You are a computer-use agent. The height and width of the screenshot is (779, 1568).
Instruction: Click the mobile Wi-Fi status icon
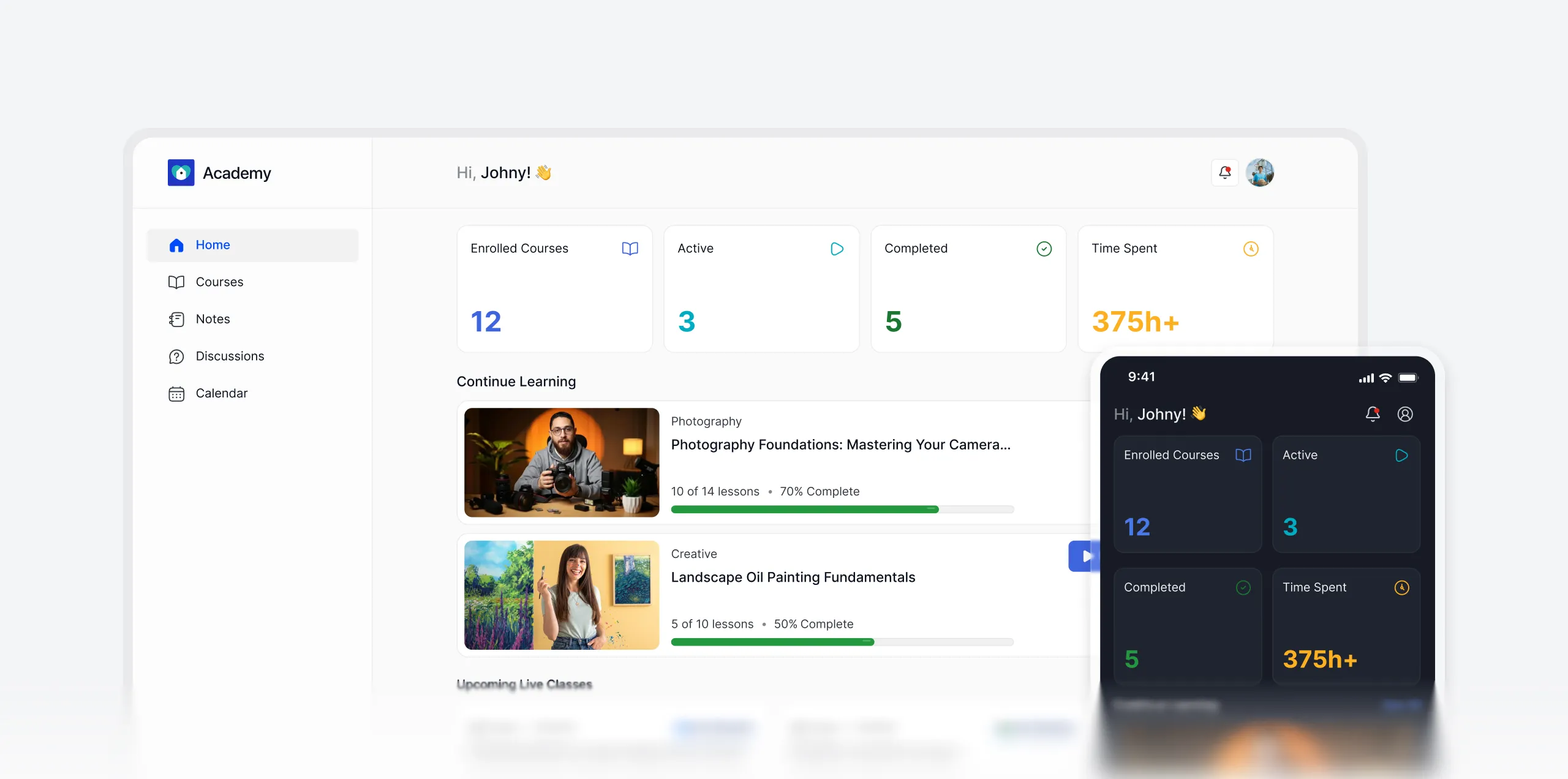1385,378
